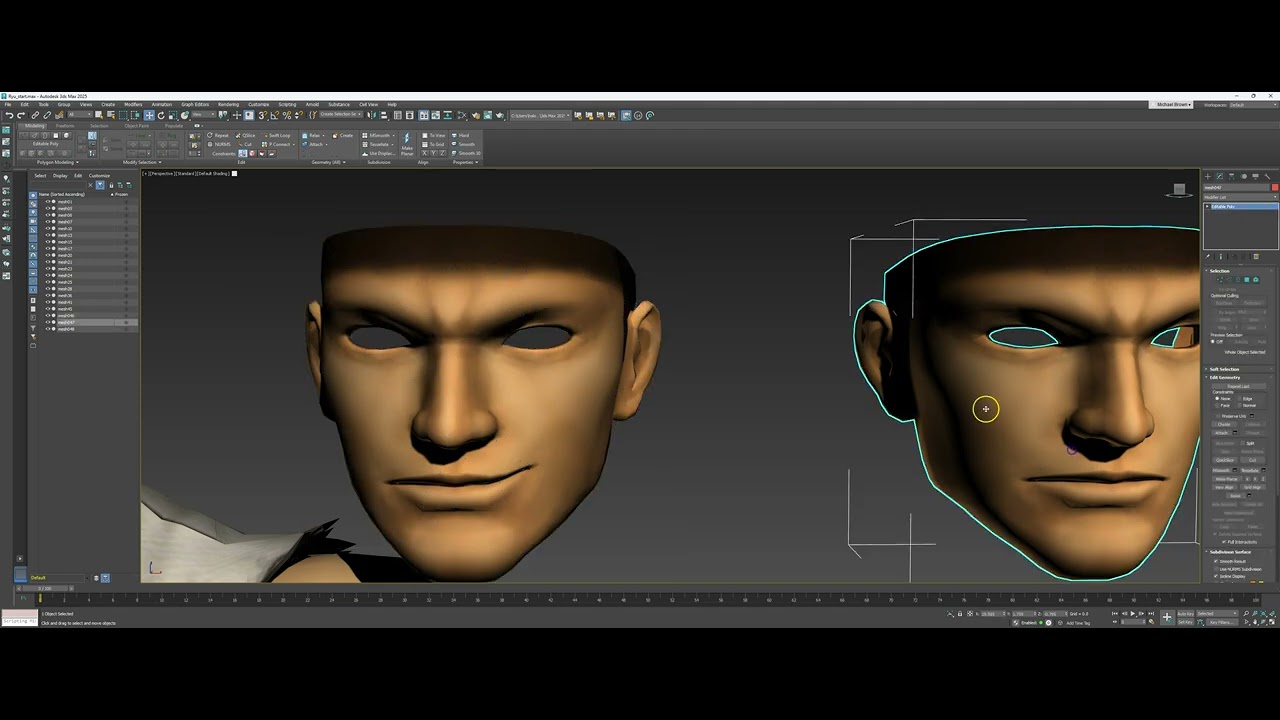Collapse the Subdivision Surface rollout
The image size is (1280, 720).
[1228, 552]
